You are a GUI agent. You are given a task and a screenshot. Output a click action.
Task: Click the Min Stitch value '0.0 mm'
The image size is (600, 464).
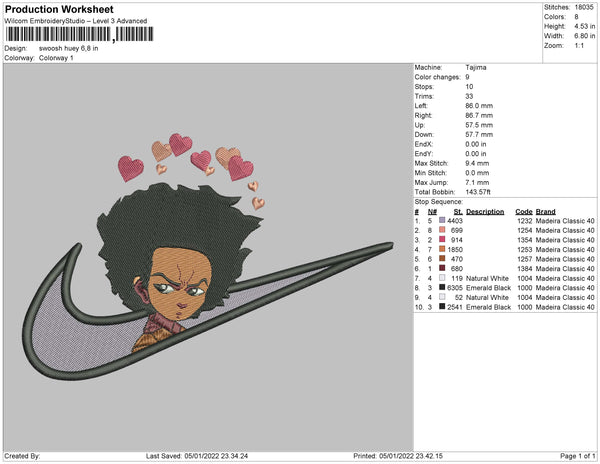477,173
